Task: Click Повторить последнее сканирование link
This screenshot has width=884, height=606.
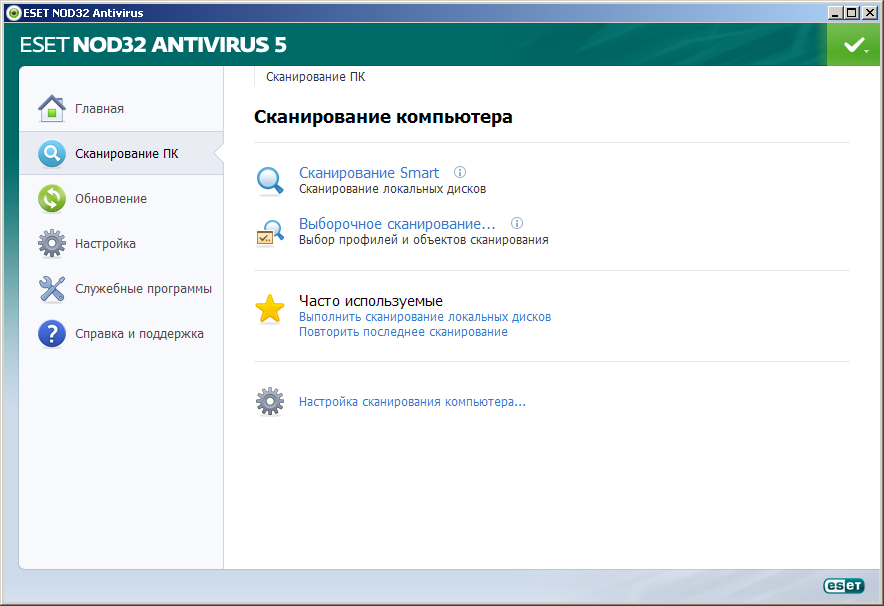Action: [403, 332]
